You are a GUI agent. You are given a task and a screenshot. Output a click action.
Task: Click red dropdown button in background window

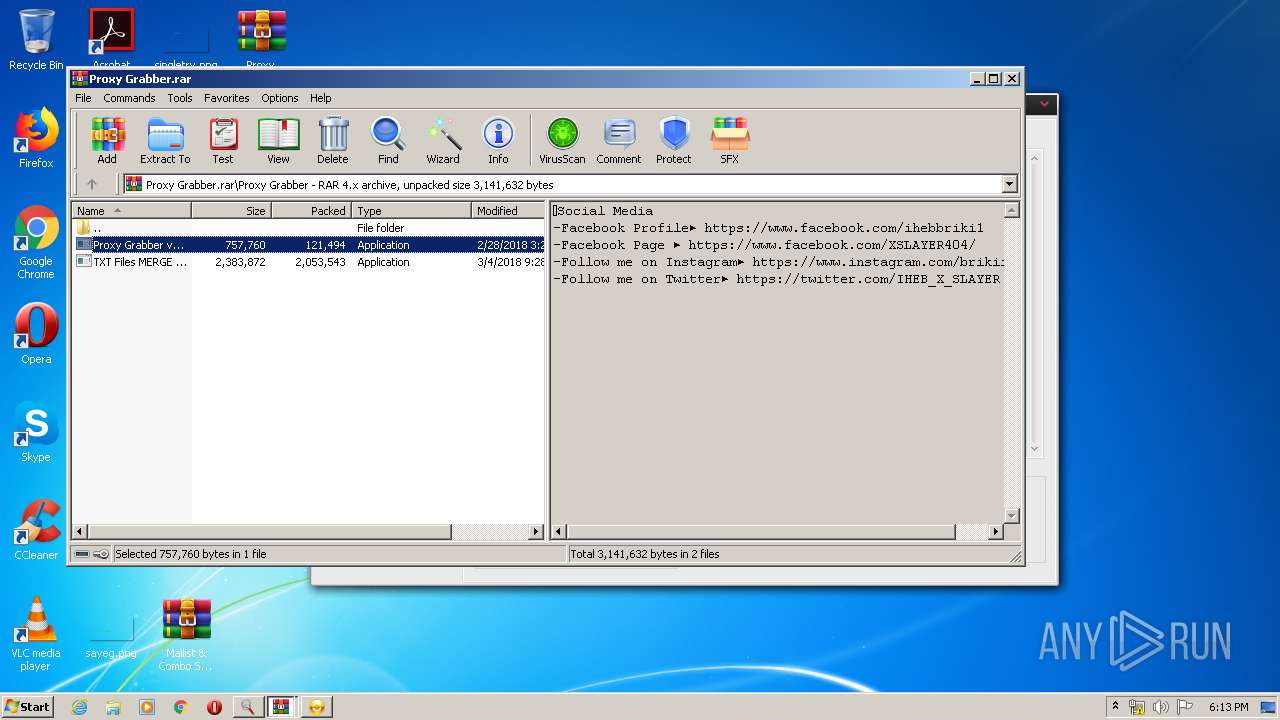pyautogui.click(x=1044, y=104)
